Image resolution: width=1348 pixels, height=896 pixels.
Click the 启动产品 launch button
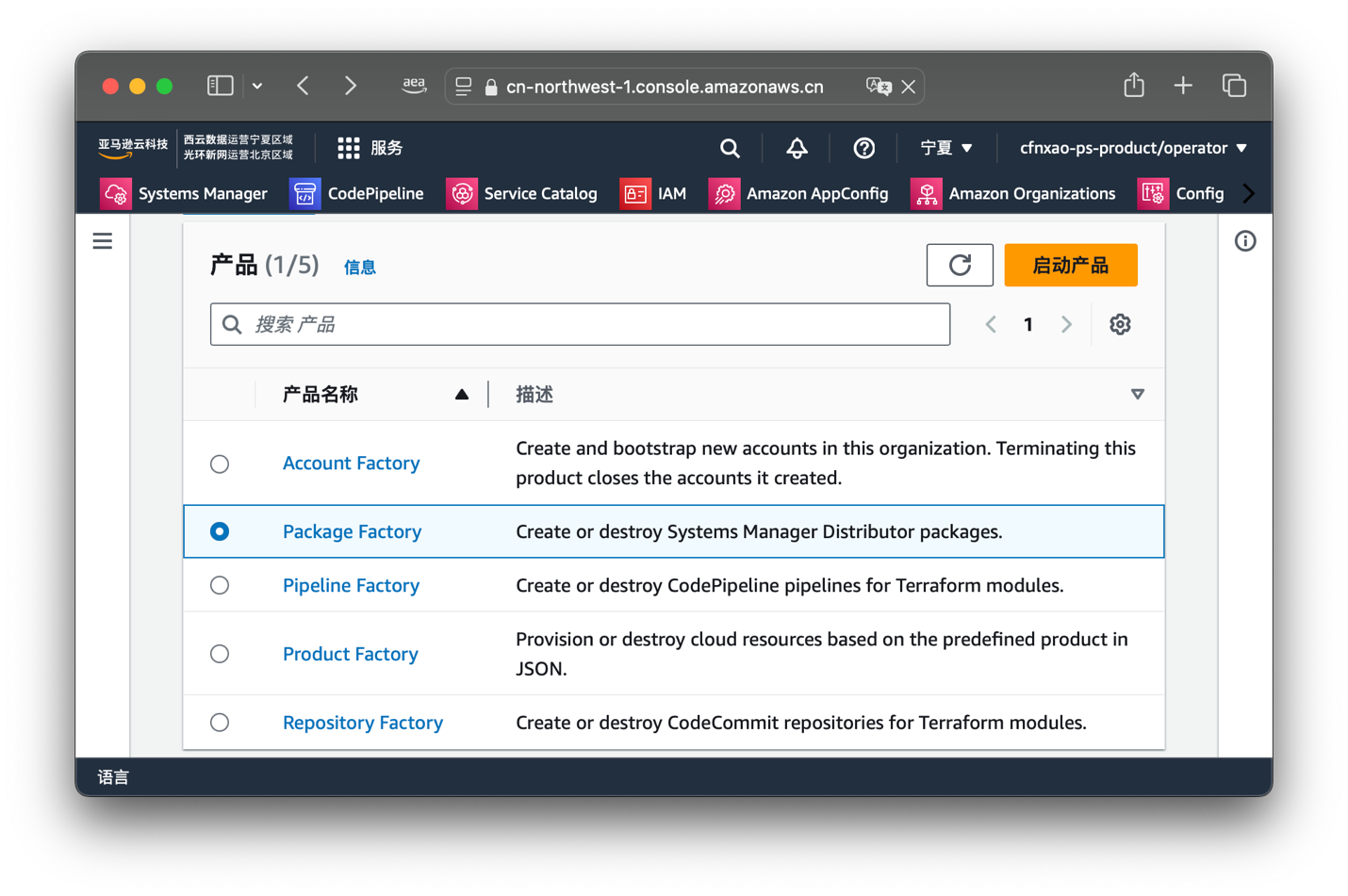point(1071,265)
